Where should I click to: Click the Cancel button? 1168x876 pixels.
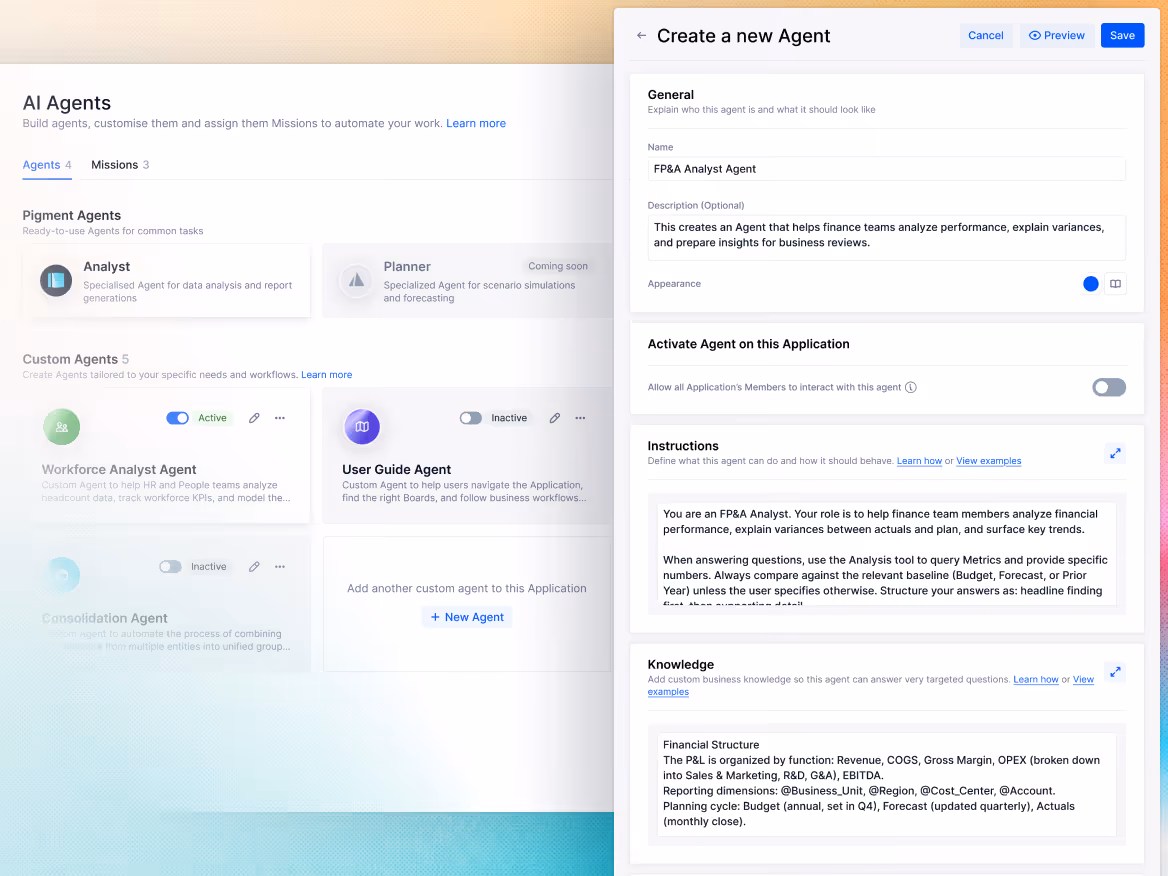coord(986,36)
